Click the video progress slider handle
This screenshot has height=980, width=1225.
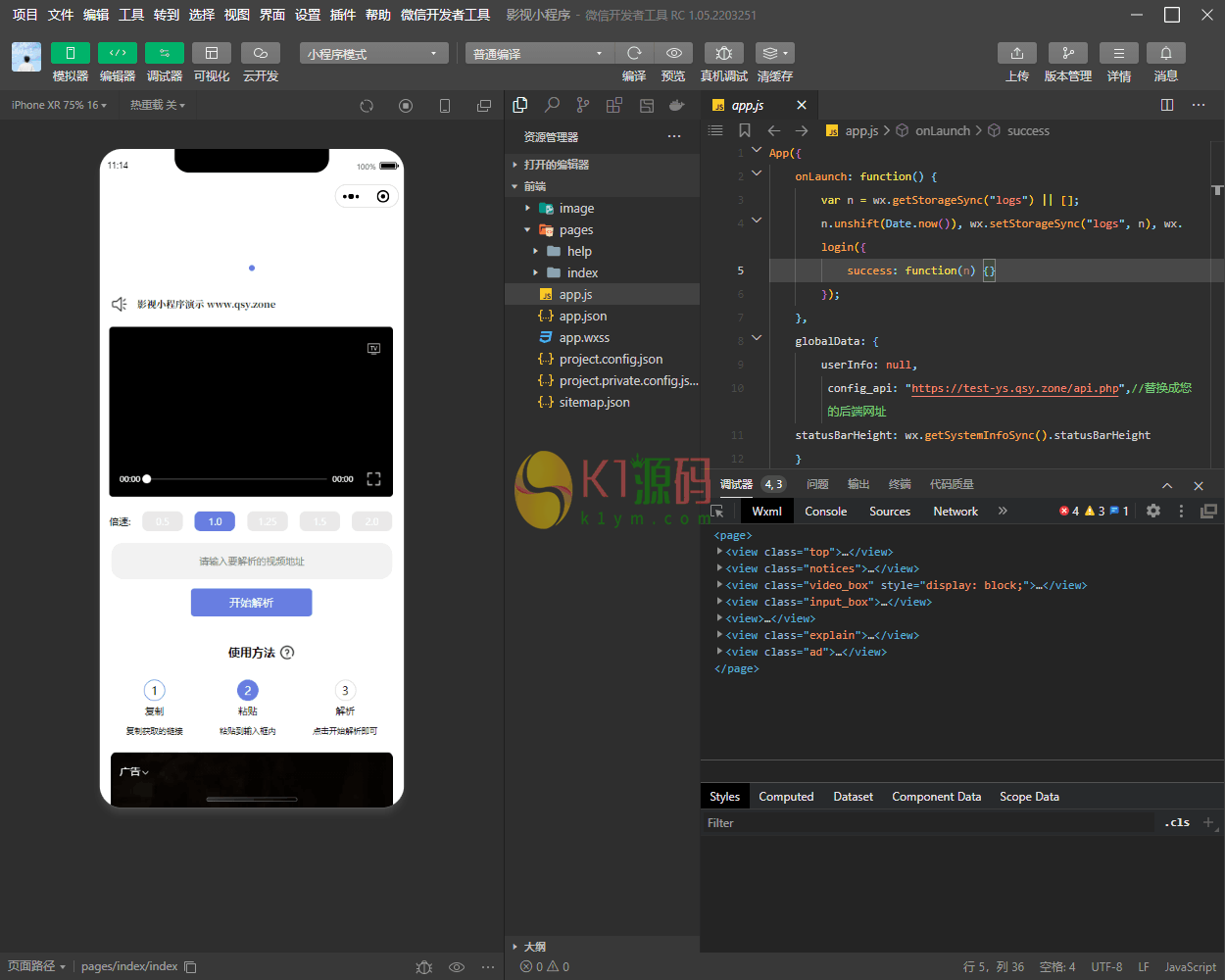[x=147, y=479]
